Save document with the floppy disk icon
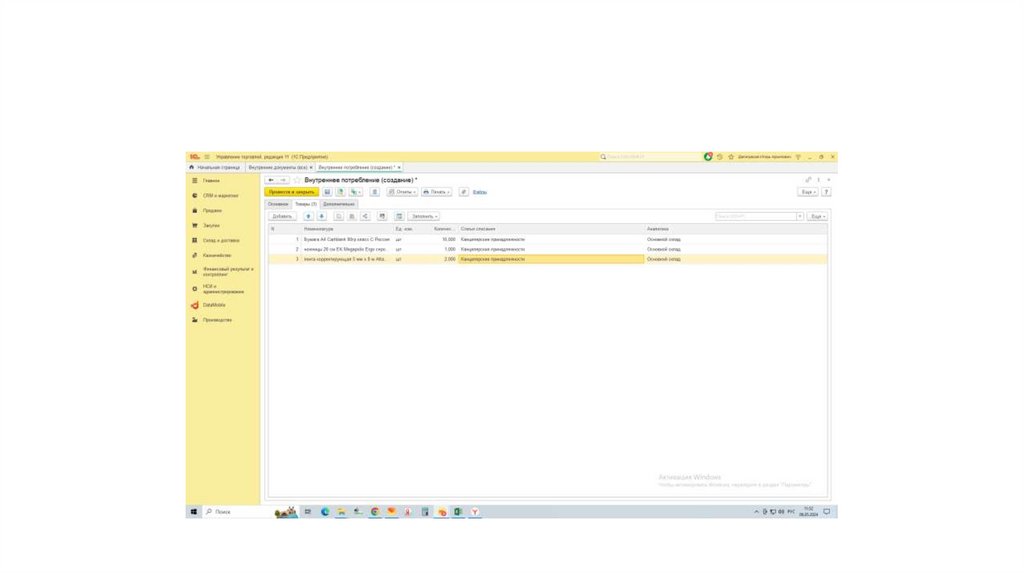Screen dimensions: 1024x574 pyautogui.click(x=327, y=192)
